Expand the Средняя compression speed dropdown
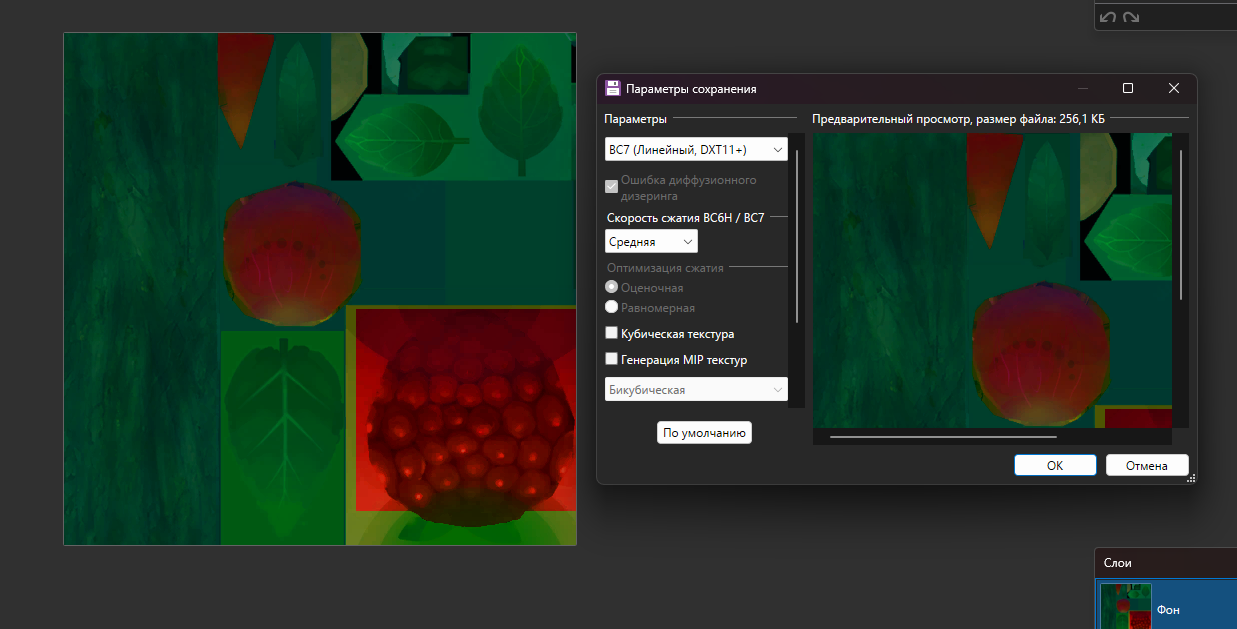The image size is (1237, 629). tap(651, 241)
